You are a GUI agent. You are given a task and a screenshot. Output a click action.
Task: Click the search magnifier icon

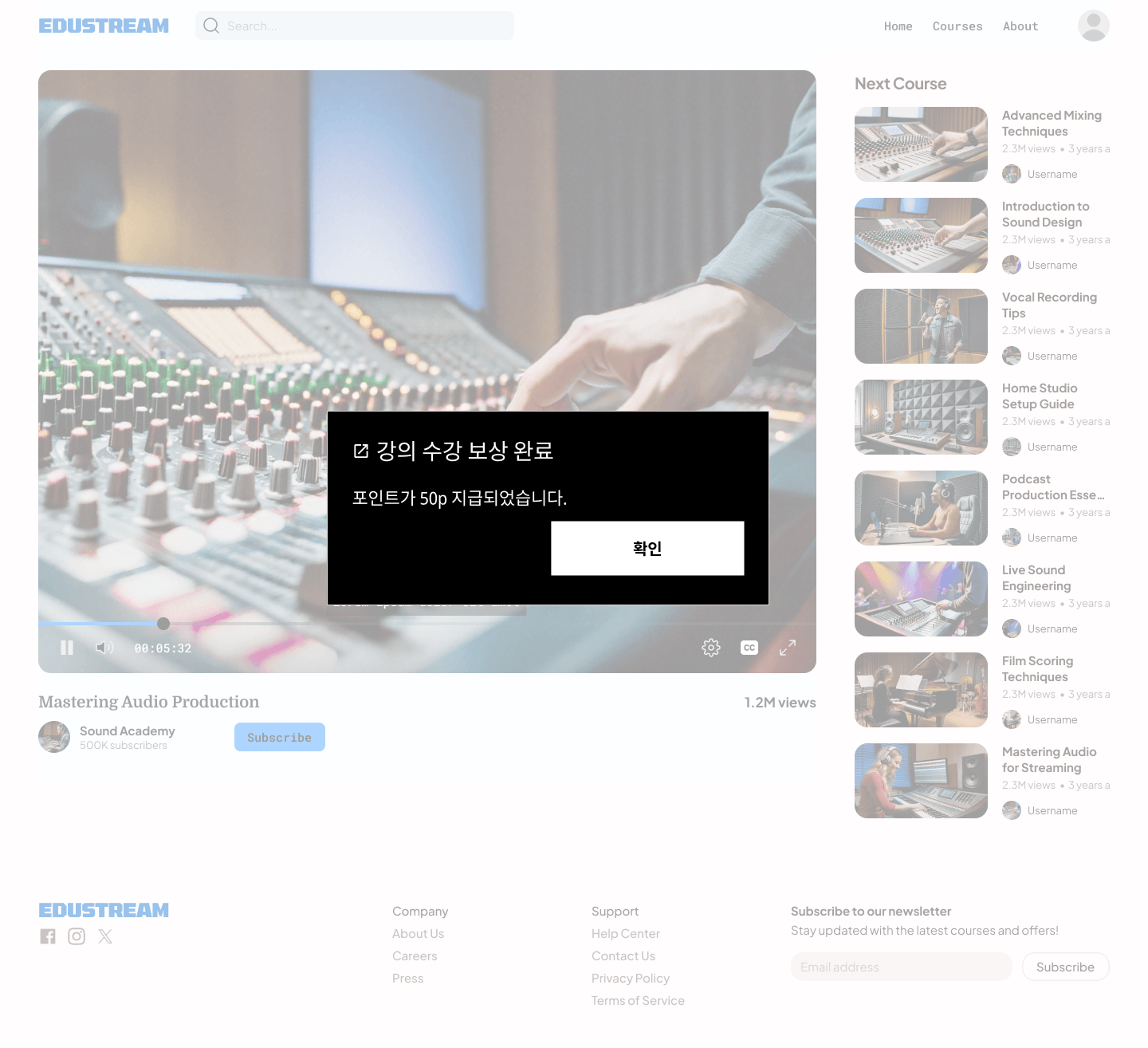pyautogui.click(x=211, y=26)
